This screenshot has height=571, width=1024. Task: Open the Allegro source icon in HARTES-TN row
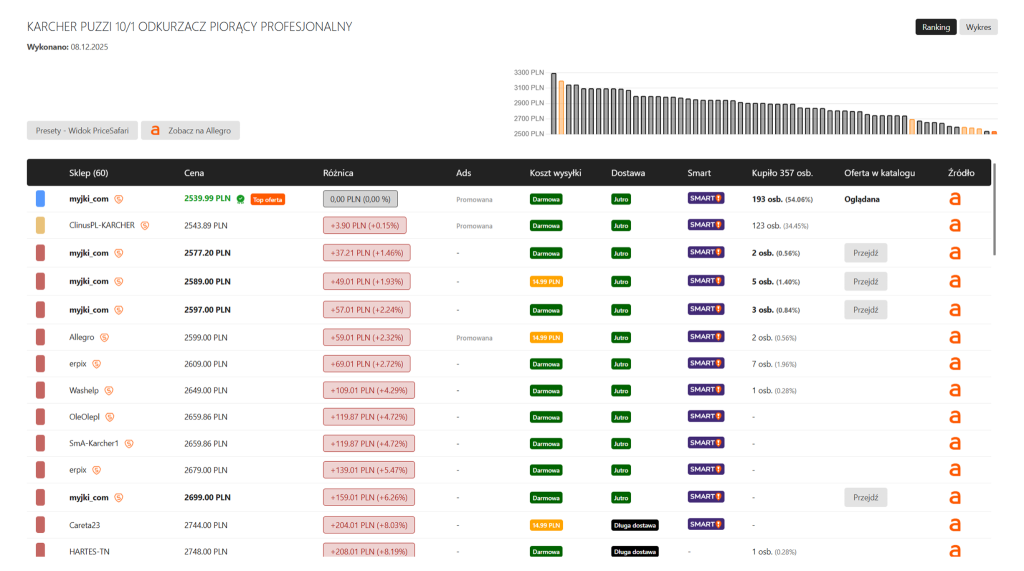pyautogui.click(x=954, y=551)
